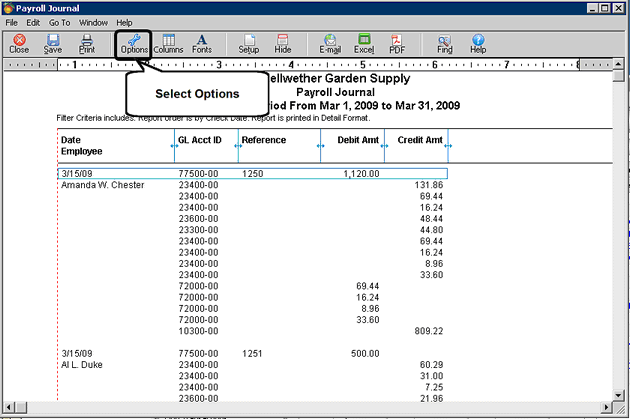Open the Find tool
Screen dimensions: 630x419
coord(445,44)
